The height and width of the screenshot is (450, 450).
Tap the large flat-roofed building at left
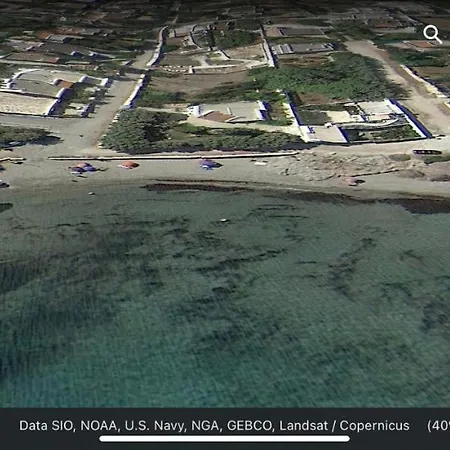tap(28, 104)
